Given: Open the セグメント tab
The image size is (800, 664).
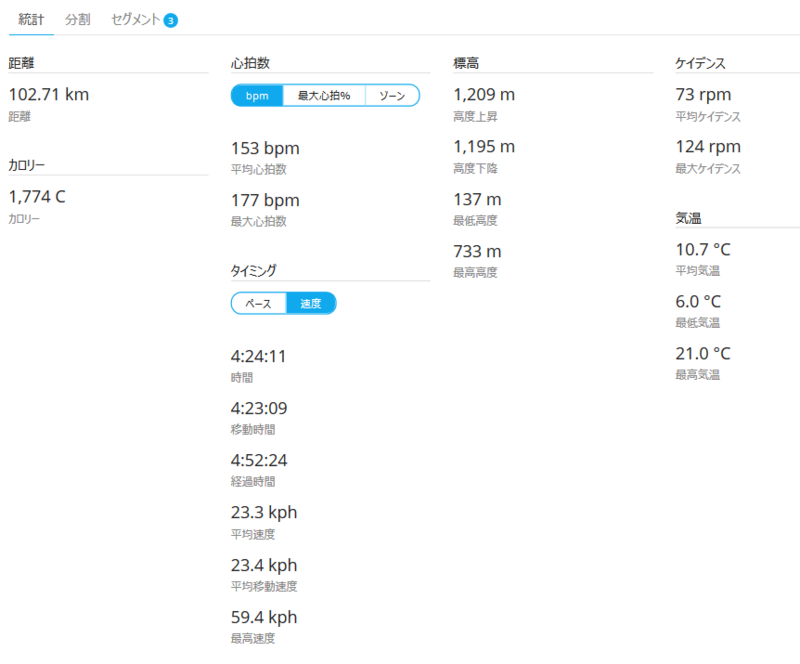Looking at the screenshot, I should [136, 19].
